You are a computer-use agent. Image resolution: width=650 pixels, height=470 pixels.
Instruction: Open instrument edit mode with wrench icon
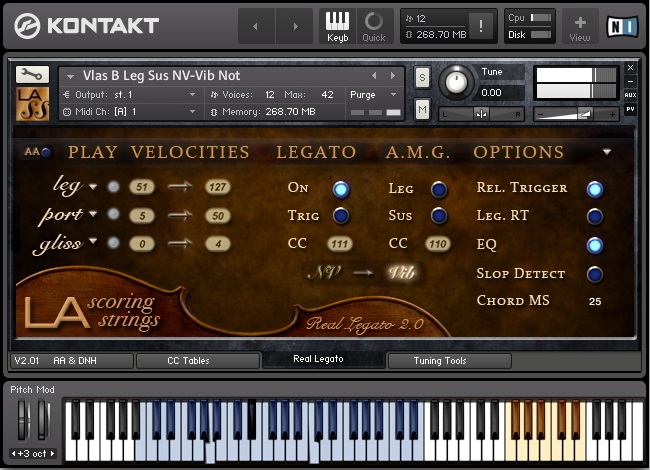[32, 75]
